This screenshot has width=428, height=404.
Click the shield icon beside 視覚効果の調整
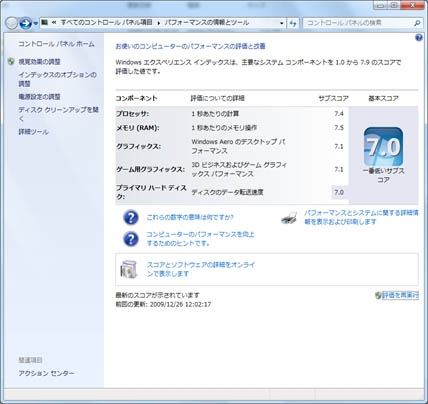coord(11,61)
